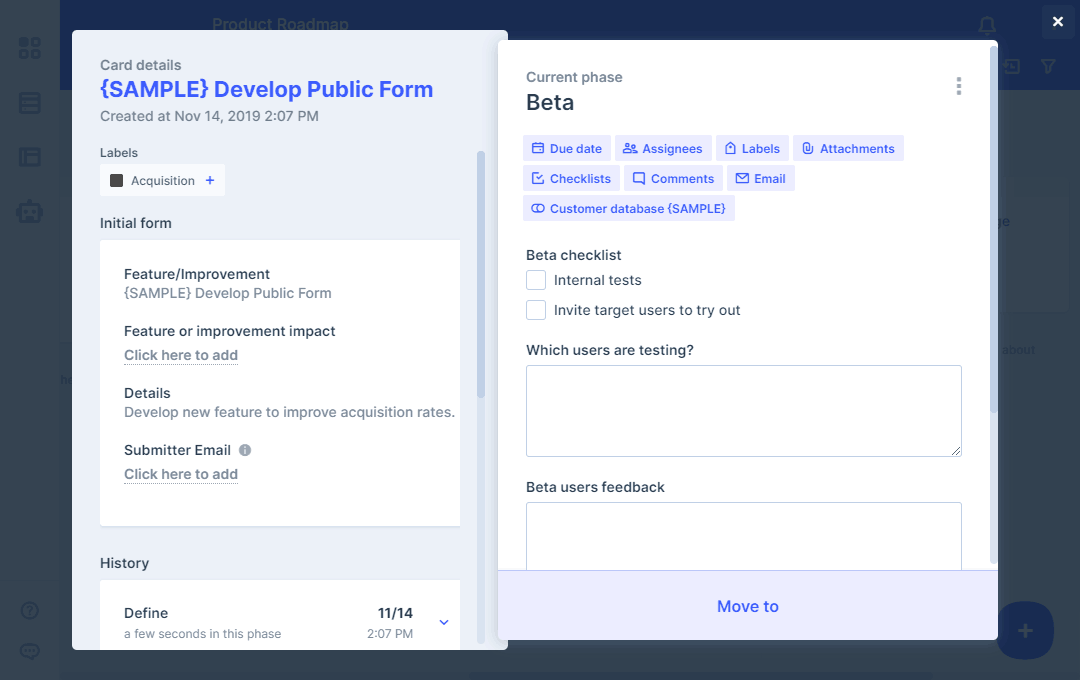Click the info icon next to Submitter Email
This screenshot has width=1080, height=680.
click(245, 450)
